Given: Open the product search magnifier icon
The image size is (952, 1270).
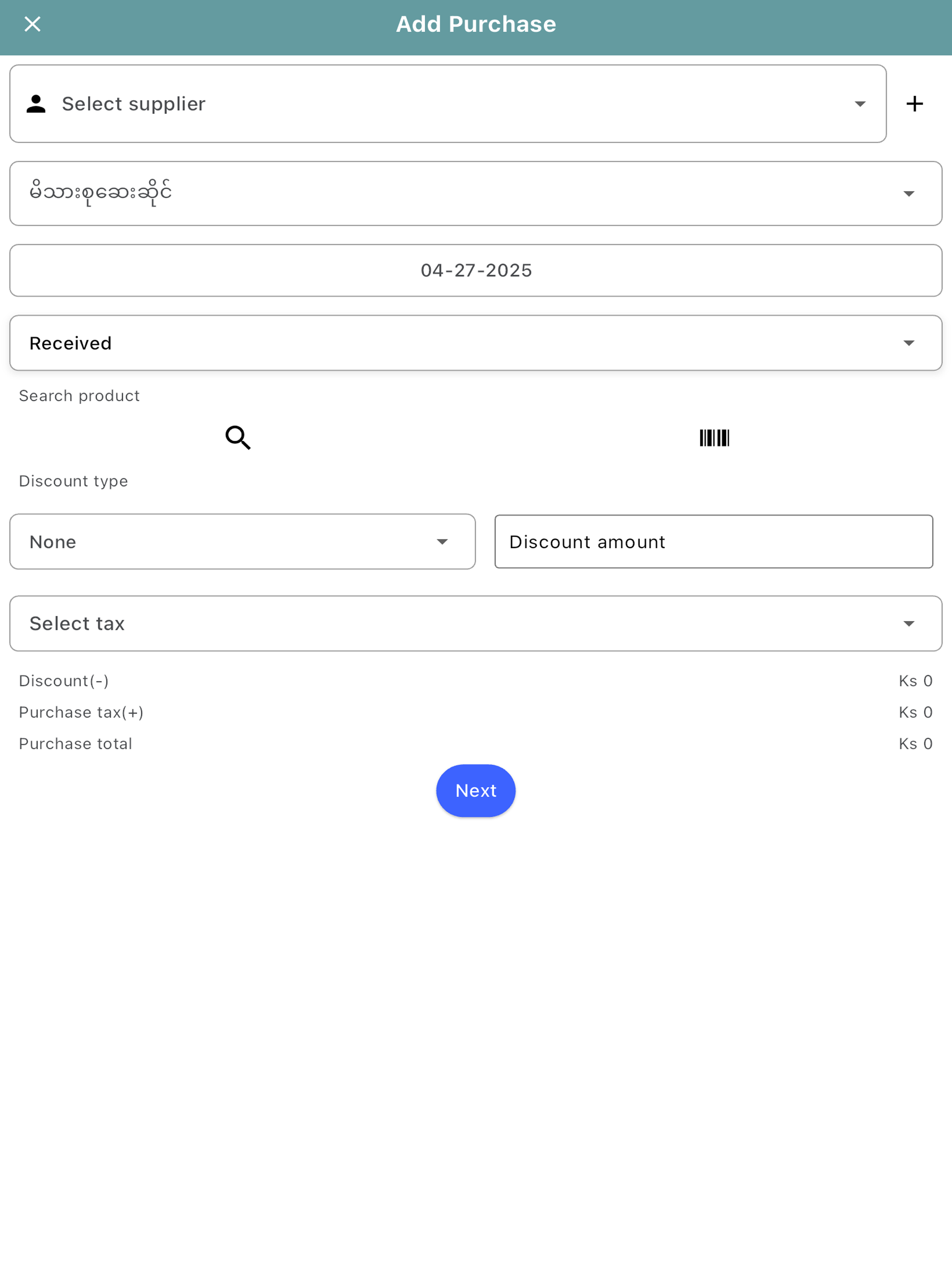Looking at the screenshot, I should click(x=238, y=437).
